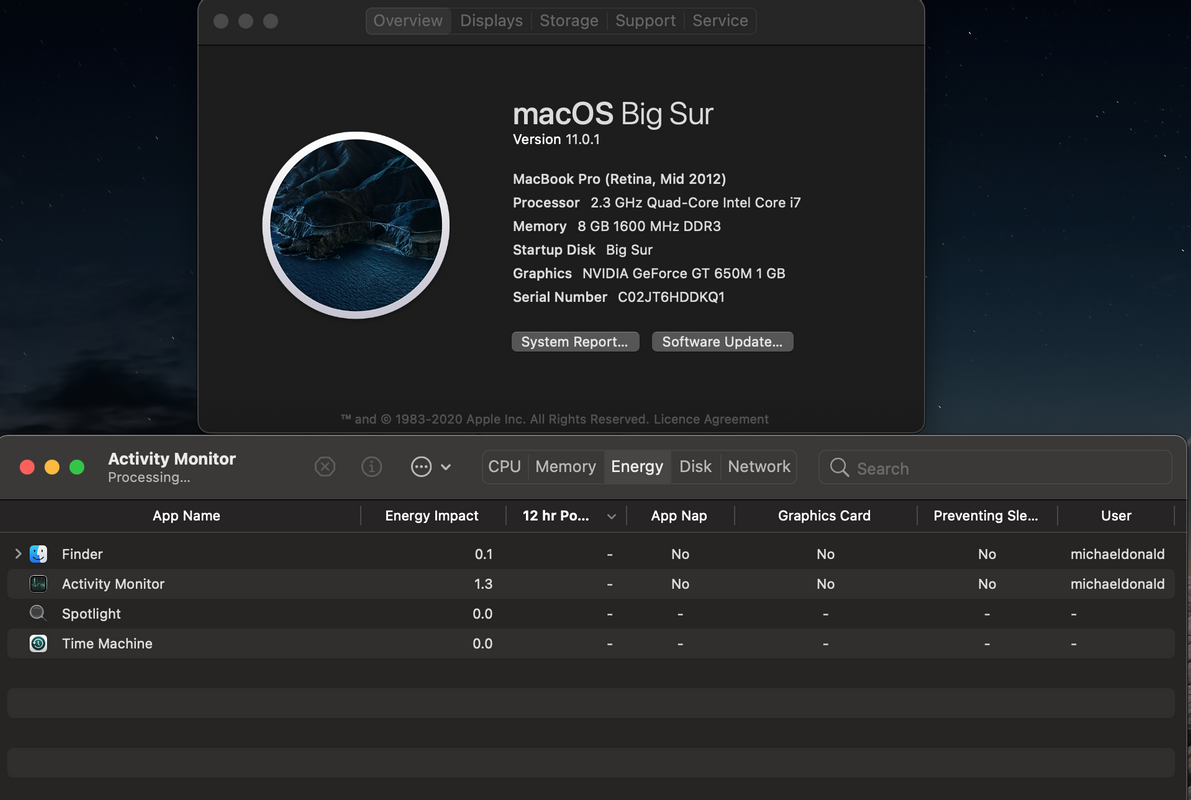Open the Licence Agreement link
Screen dimensions: 1191x800
point(711,419)
